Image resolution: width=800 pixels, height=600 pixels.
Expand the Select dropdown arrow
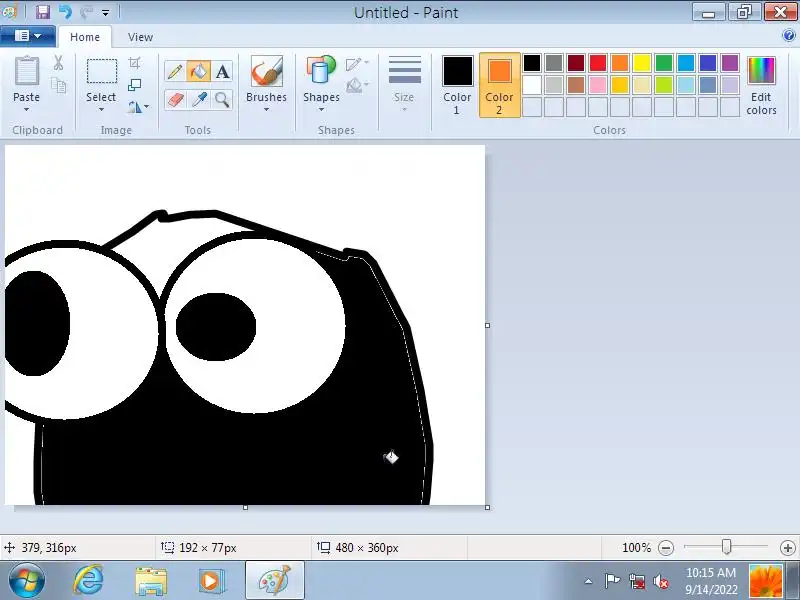[x=101, y=109]
